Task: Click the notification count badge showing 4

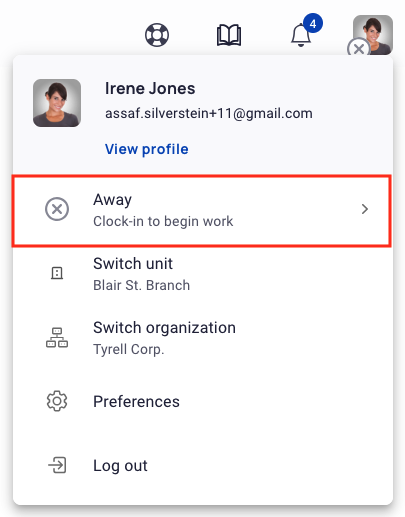Action: coord(313,23)
